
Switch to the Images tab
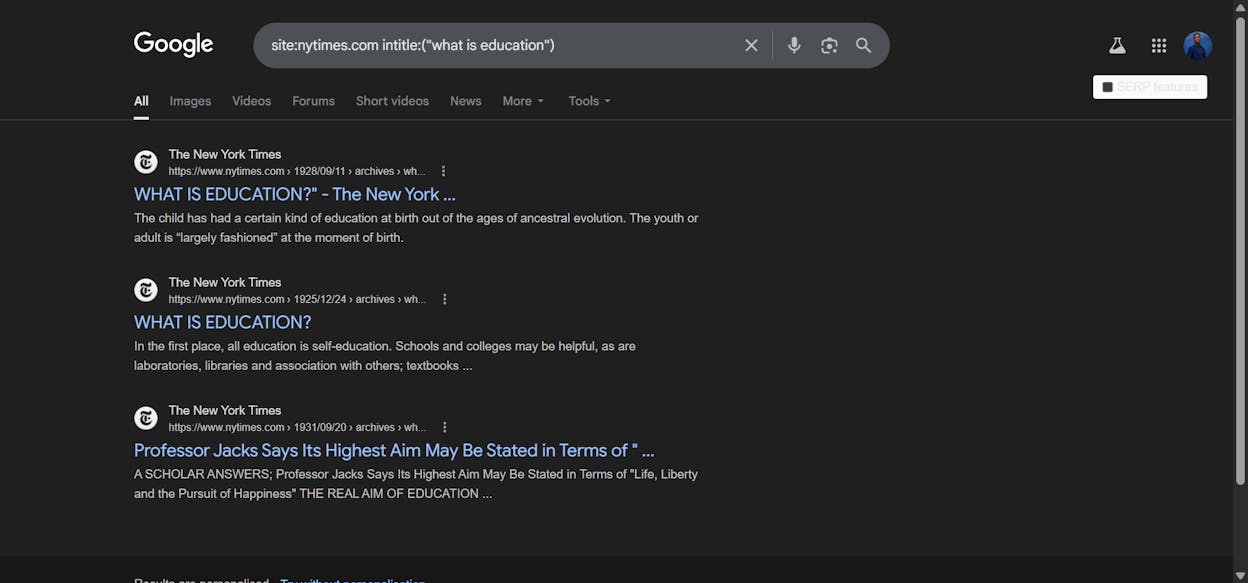pyautogui.click(x=190, y=101)
